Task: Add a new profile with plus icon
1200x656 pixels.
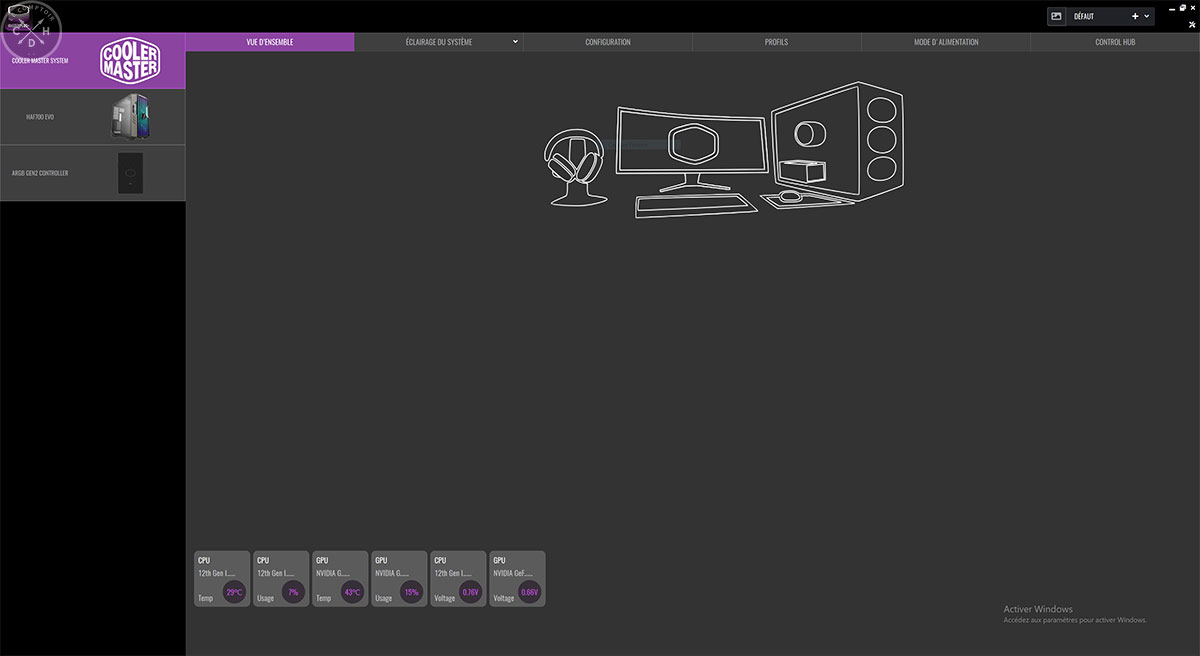Action: [1135, 16]
